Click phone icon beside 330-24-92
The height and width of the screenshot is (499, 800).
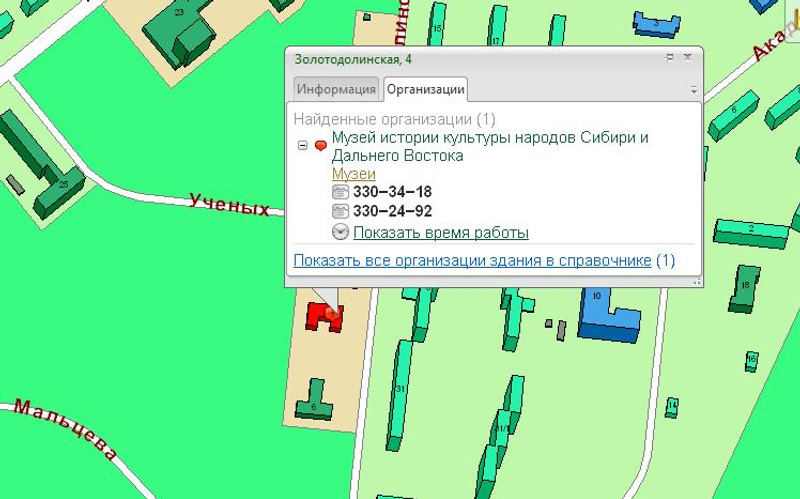(x=340, y=211)
